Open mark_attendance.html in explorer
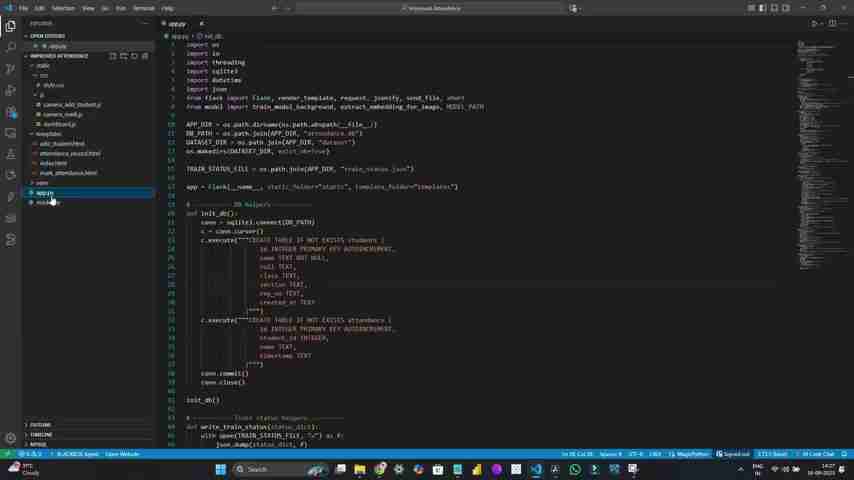Screen dimensions: 854x480 tap(68, 173)
